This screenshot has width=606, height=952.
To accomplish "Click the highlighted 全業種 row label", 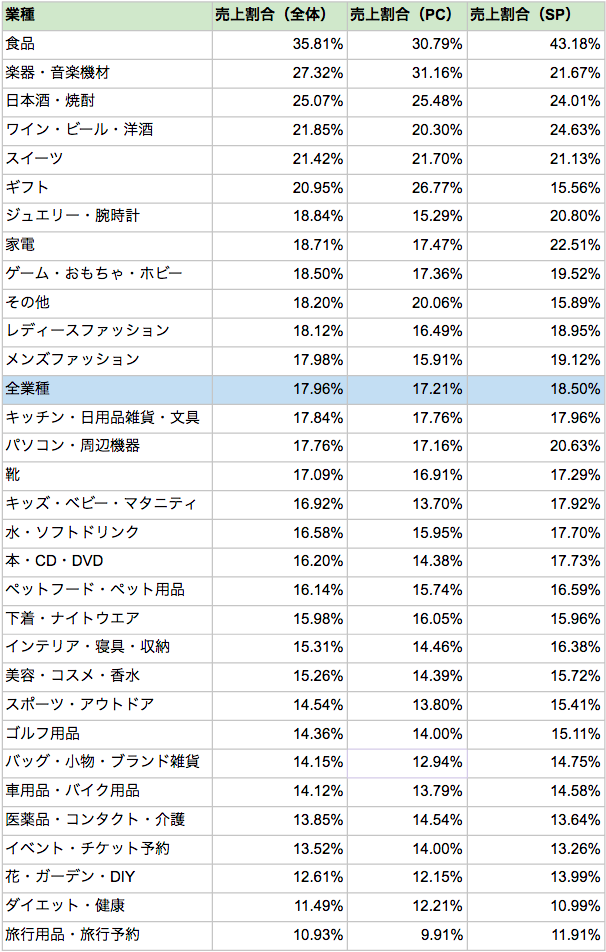I will click(107, 389).
